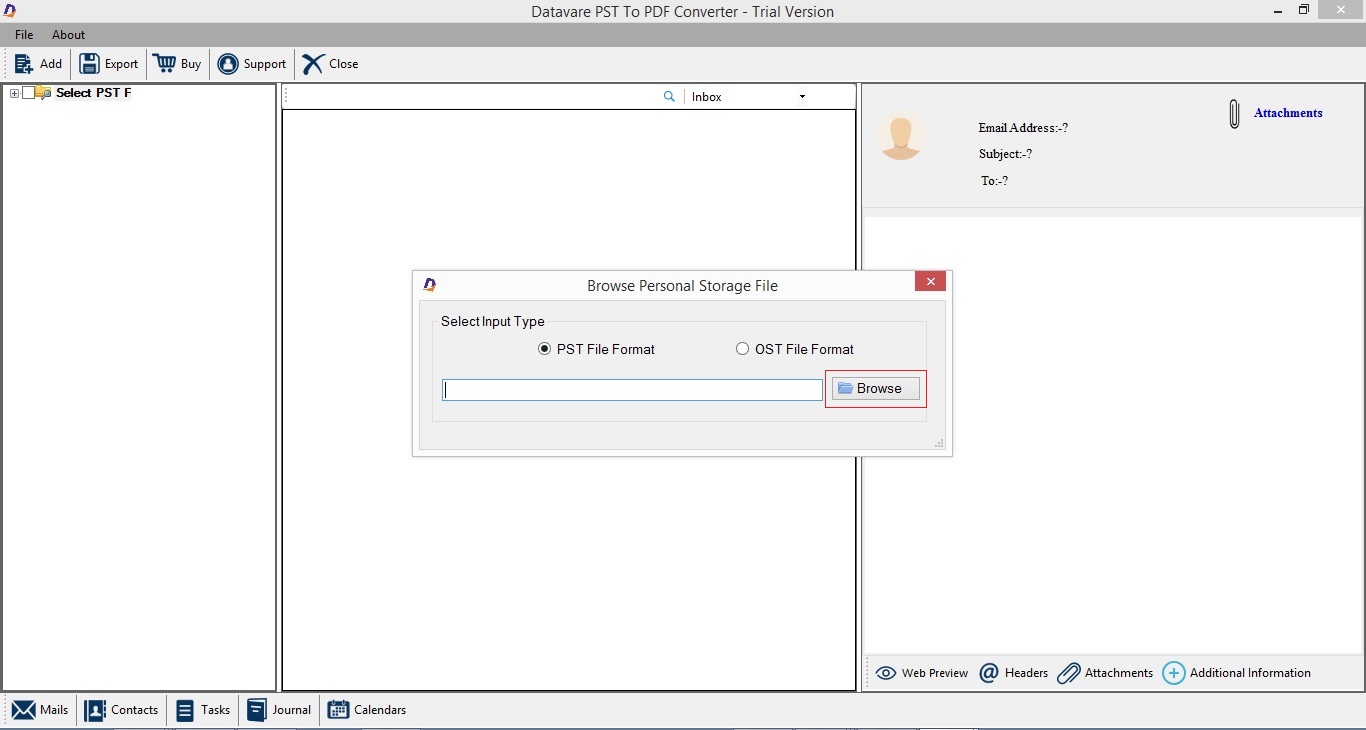Tick the Select PST F tree checkbox
Viewport: 1366px width, 730px height.
click(x=28, y=93)
